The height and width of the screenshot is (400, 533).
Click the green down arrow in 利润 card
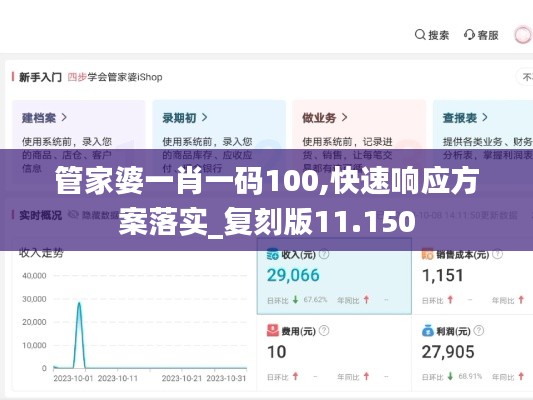point(450,377)
